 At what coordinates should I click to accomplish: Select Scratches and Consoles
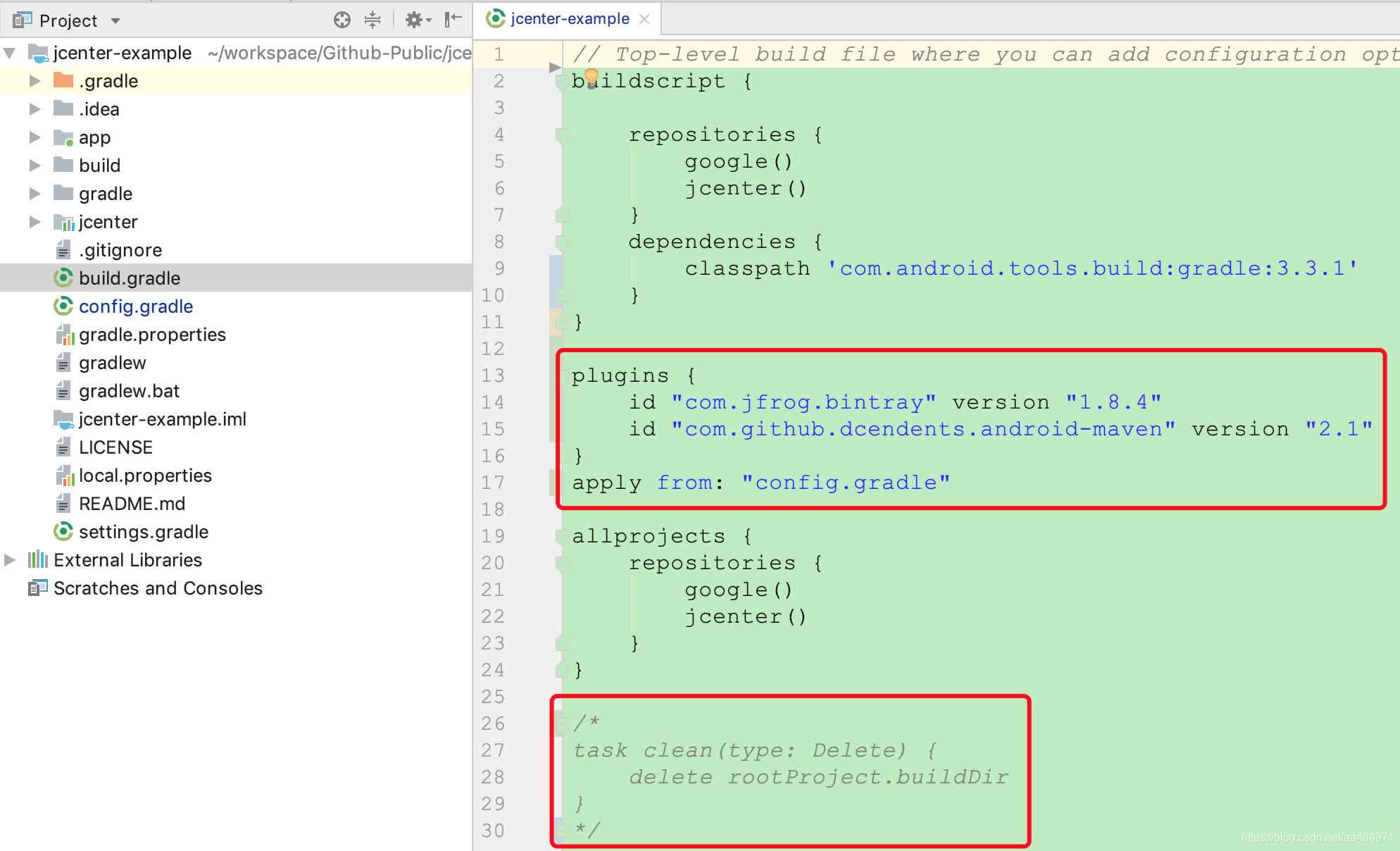coord(158,588)
